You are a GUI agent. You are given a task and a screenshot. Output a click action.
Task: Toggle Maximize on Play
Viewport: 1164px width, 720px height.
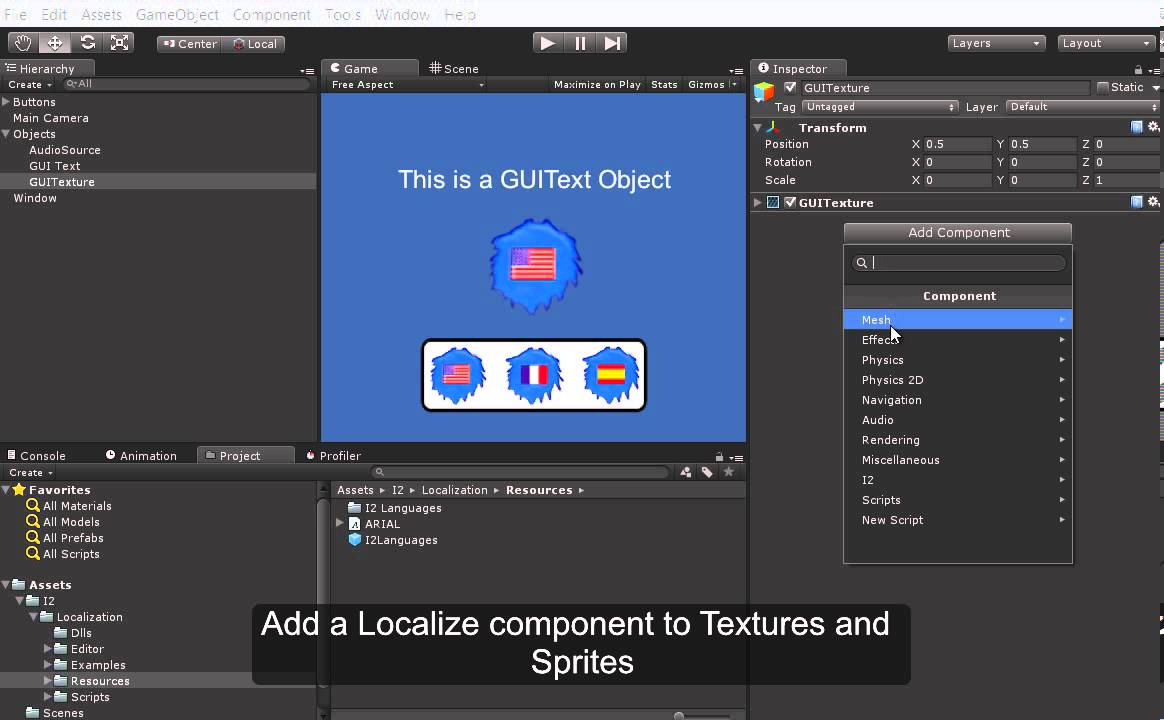[597, 85]
